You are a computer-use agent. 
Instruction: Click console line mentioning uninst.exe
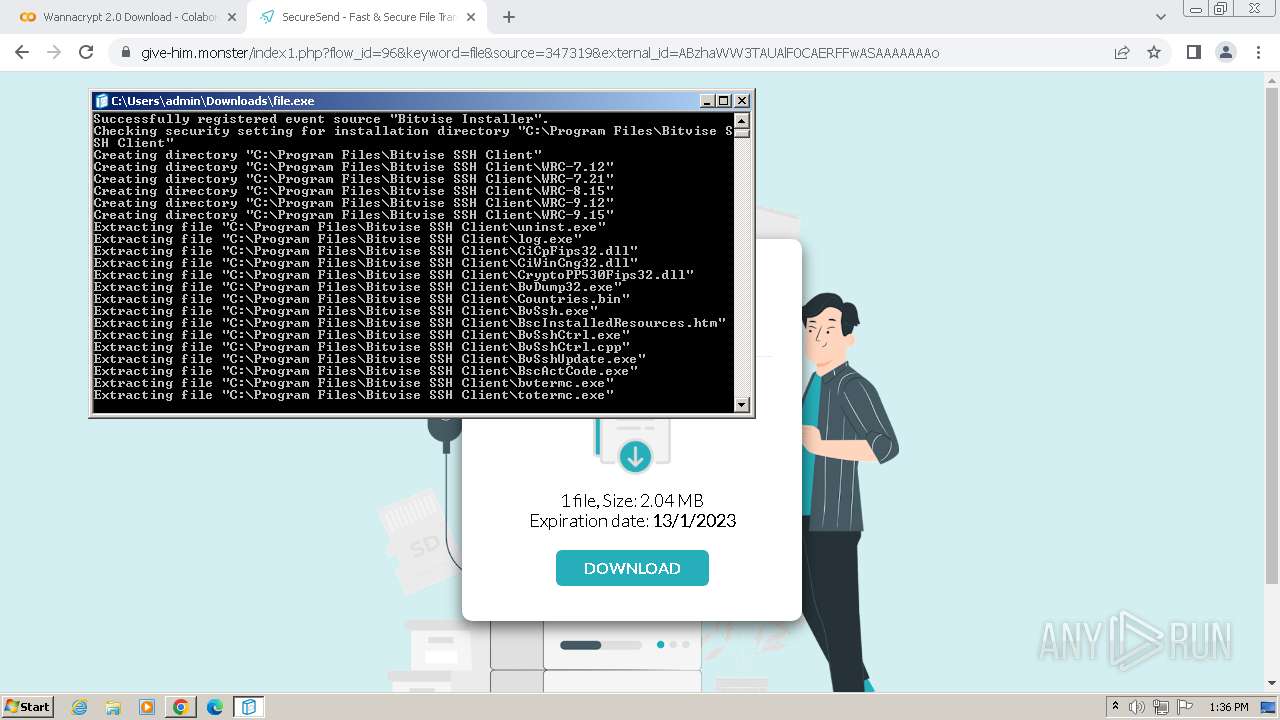350,227
